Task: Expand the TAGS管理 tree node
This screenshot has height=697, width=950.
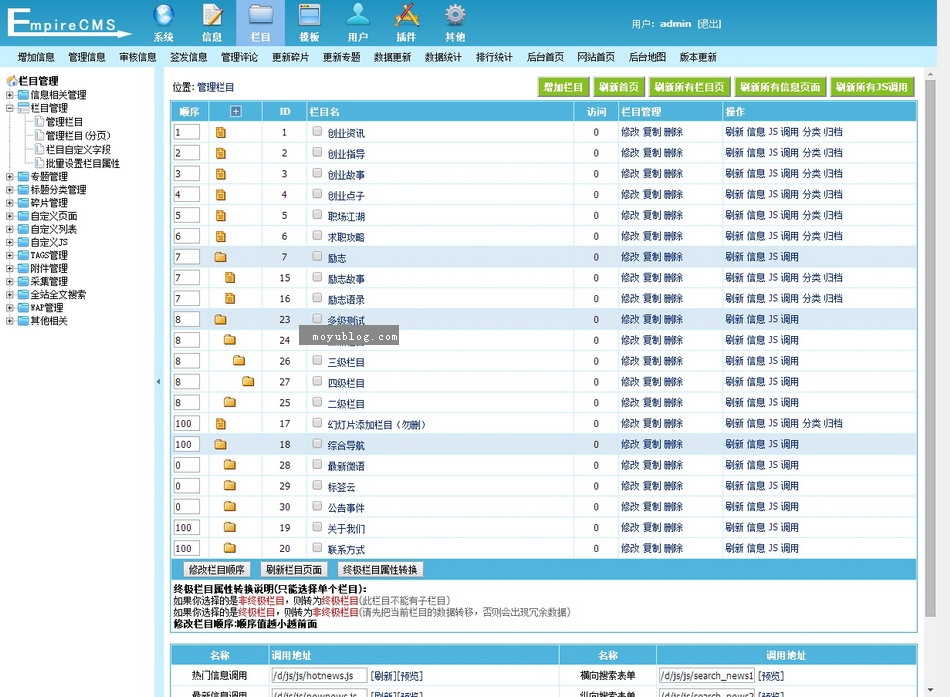Action: pyautogui.click(x=10, y=255)
